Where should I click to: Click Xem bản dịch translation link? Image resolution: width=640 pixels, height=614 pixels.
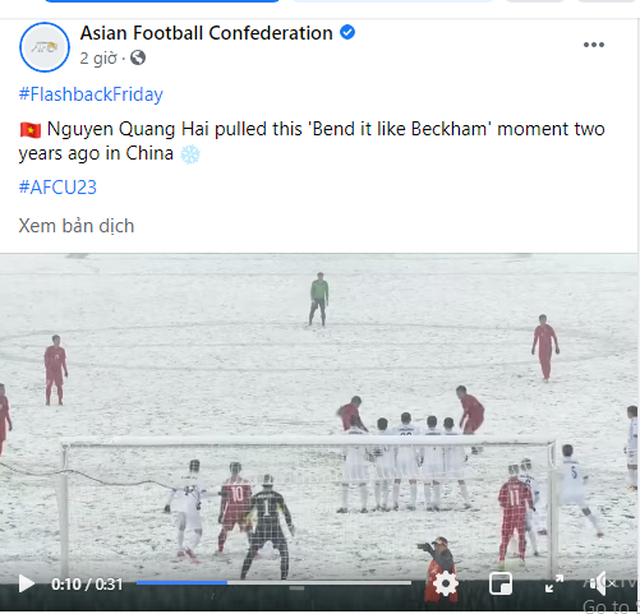[x=76, y=226]
